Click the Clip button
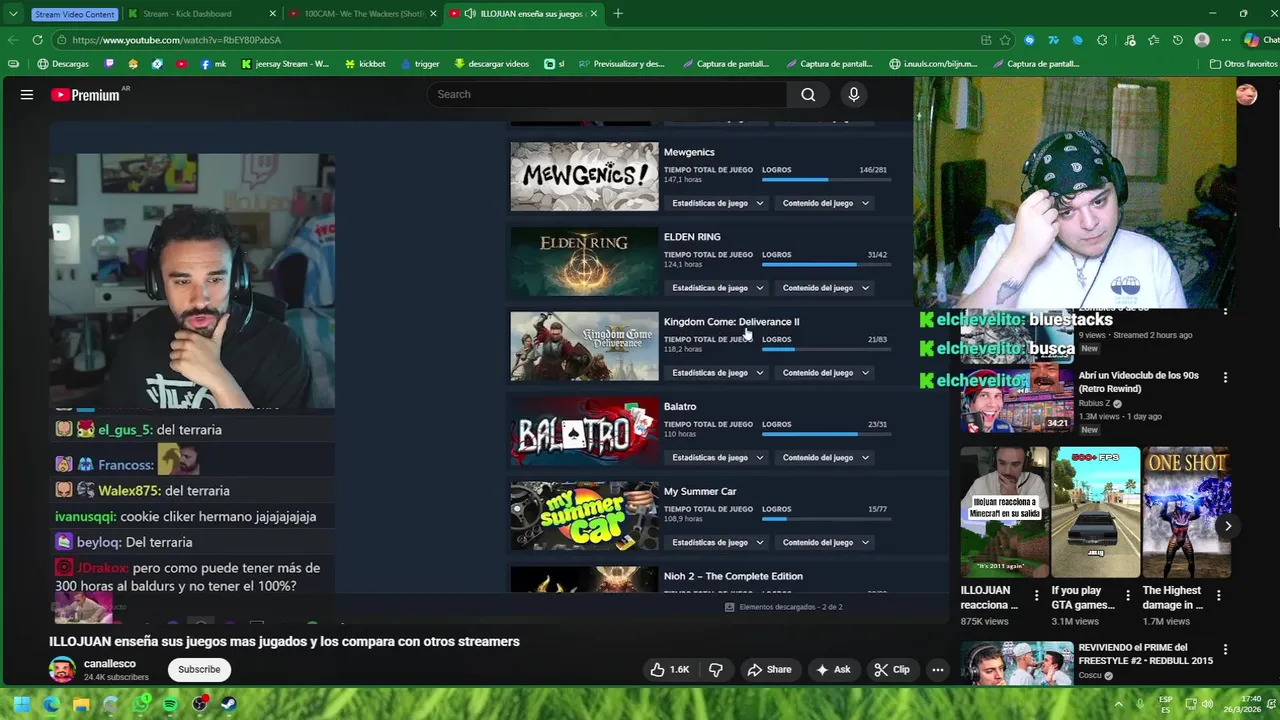 [x=891, y=670]
